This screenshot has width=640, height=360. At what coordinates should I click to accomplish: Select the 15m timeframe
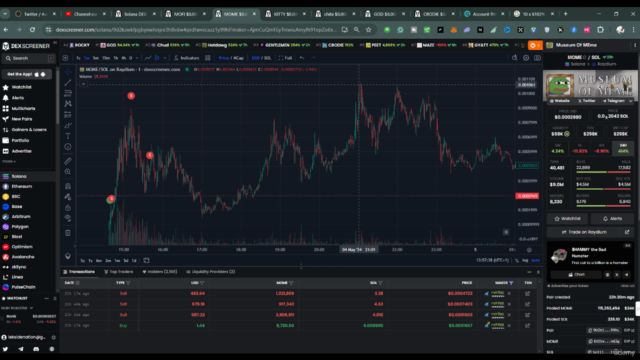(x=106, y=58)
